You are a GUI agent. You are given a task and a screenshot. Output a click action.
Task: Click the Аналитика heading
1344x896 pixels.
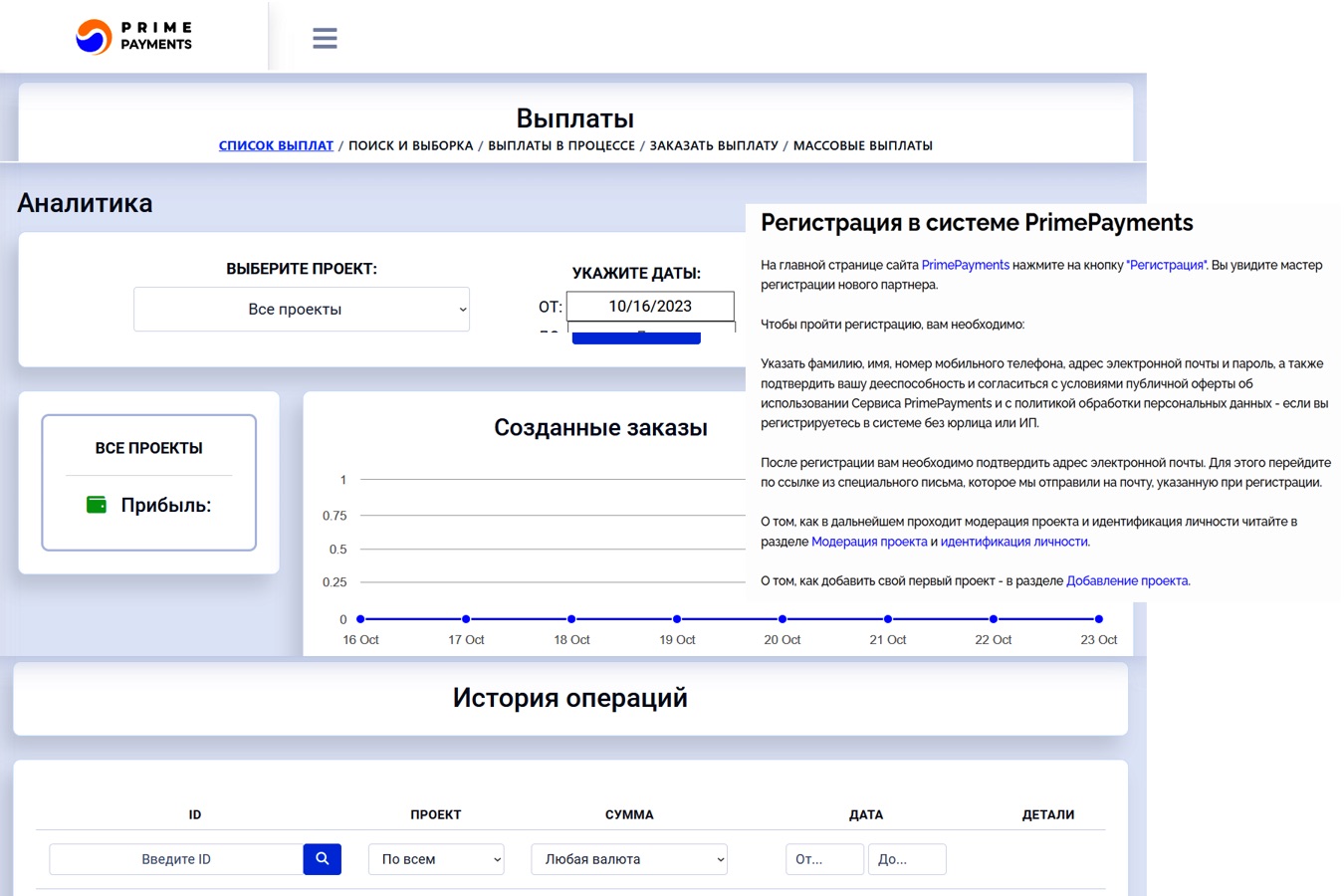coord(85,203)
